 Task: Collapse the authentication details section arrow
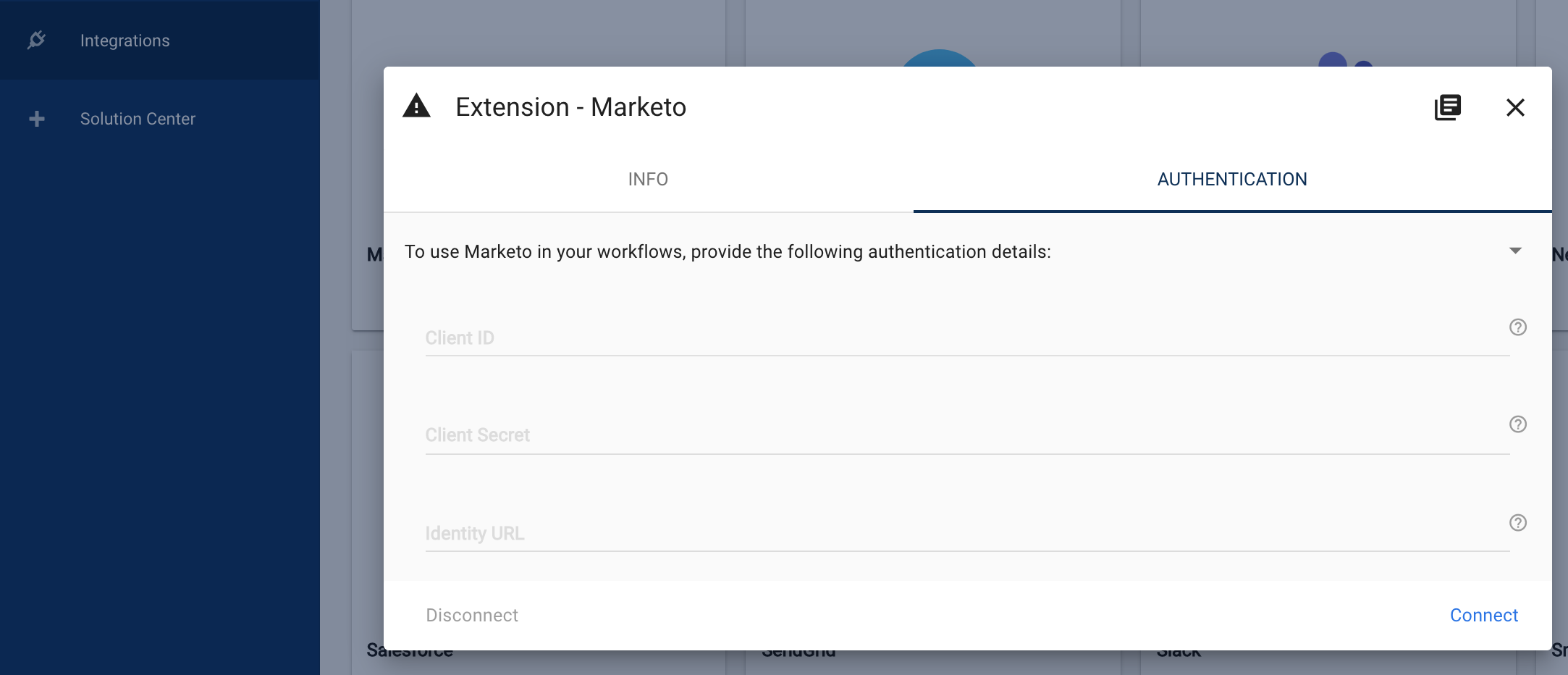coord(1515,251)
